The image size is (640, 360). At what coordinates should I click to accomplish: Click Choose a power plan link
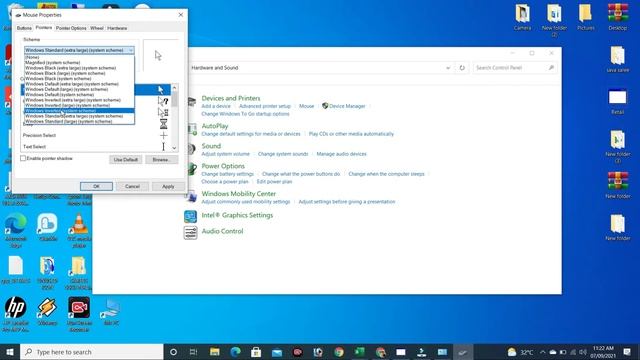(x=225, y=182)
